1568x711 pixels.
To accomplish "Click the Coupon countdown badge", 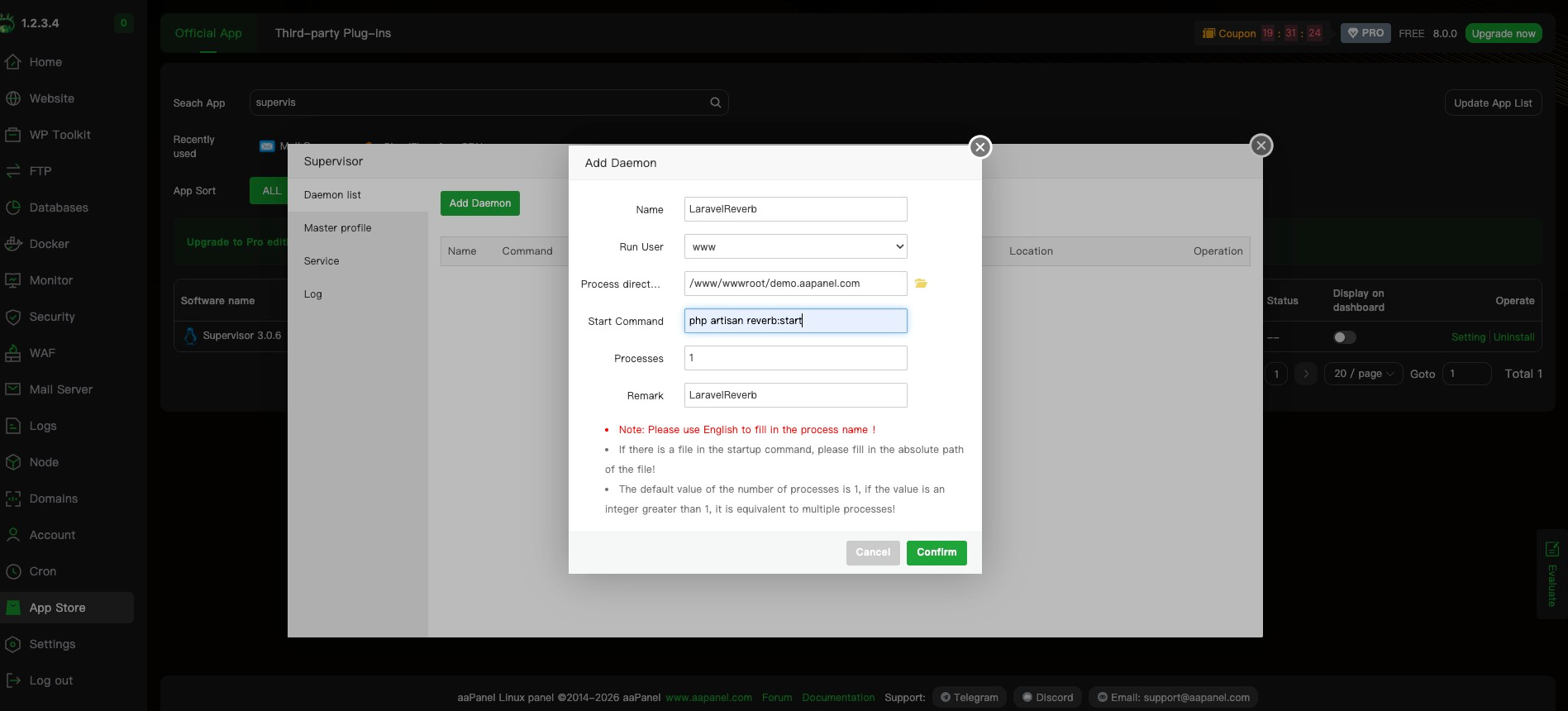I will pyautogui.click(x=1262, y=33).
